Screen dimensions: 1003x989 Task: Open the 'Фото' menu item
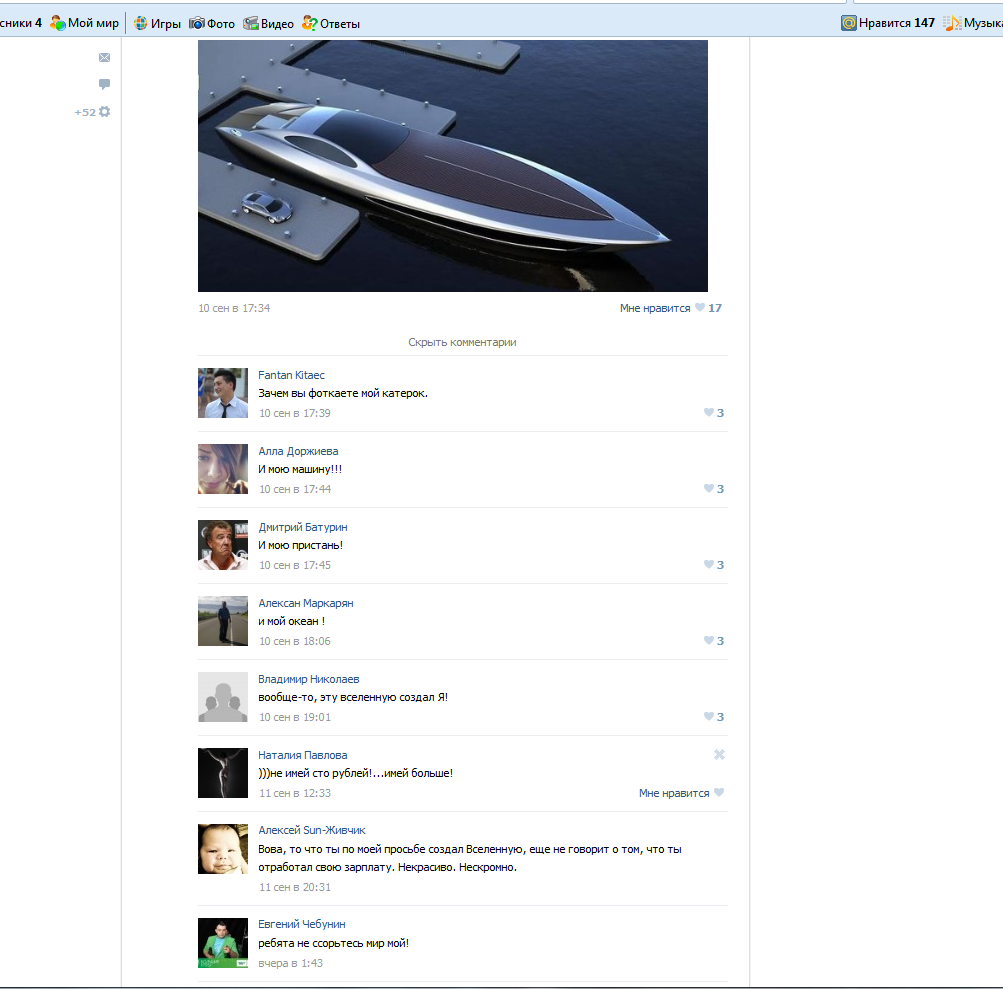coord(212,23)
